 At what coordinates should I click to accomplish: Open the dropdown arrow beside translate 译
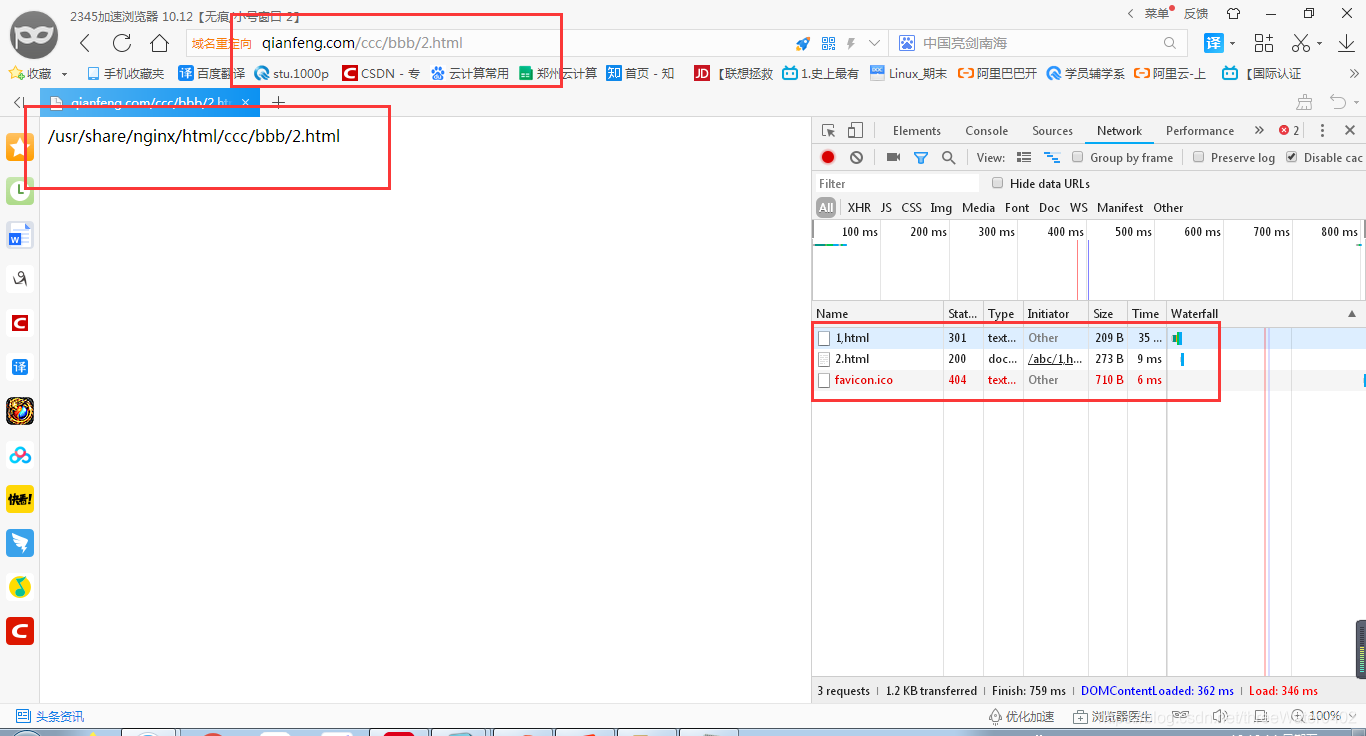pos(1233,43)
